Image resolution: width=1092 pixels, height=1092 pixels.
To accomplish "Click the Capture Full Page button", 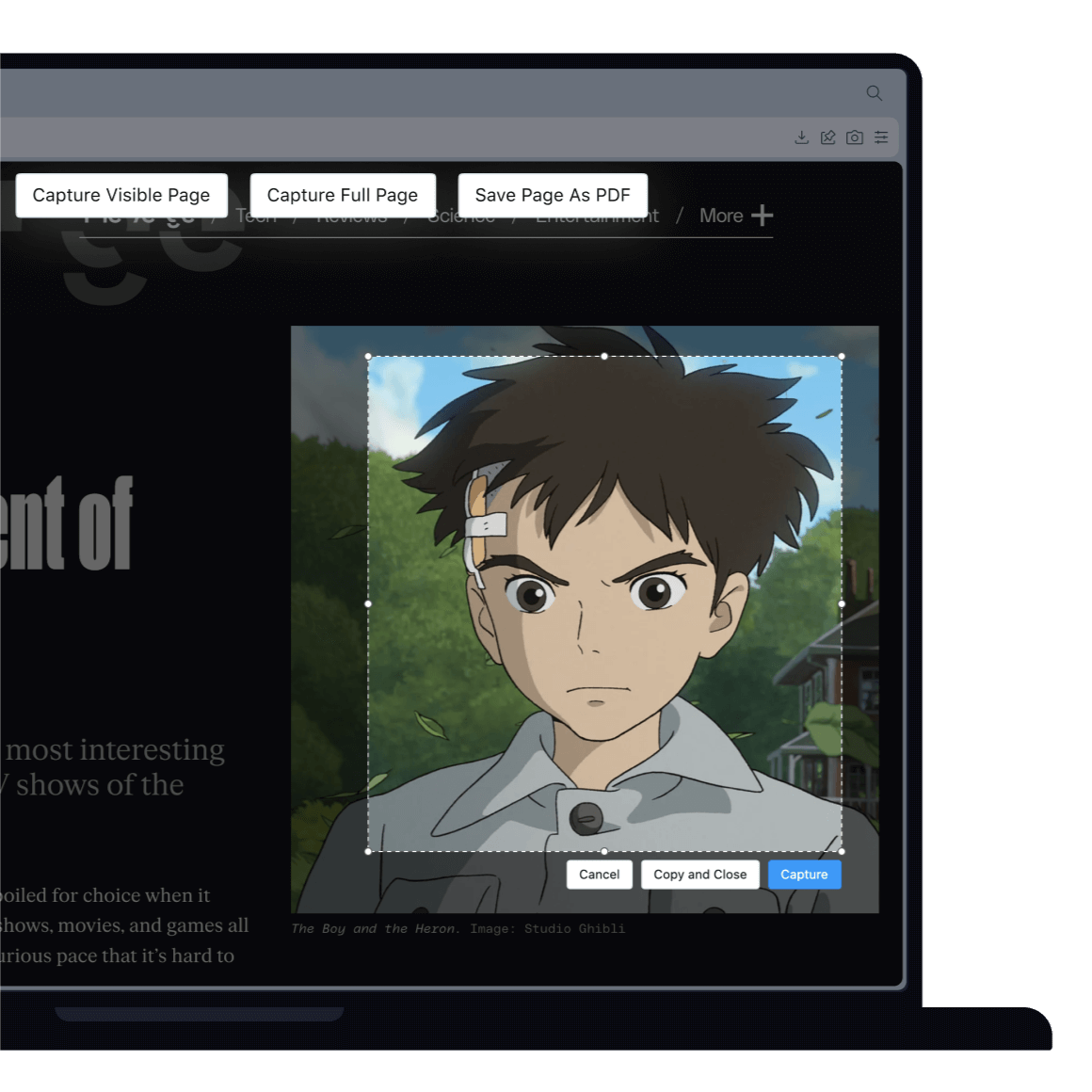I will (x=343, y=195).
